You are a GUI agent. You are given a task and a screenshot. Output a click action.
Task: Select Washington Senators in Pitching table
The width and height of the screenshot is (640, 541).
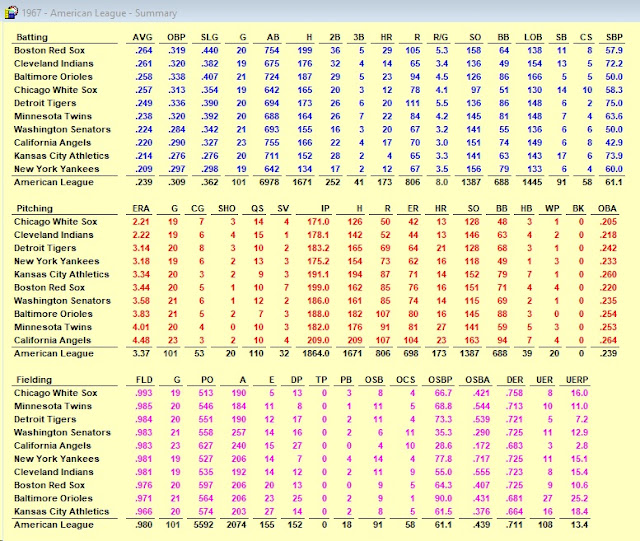(62, 301)
